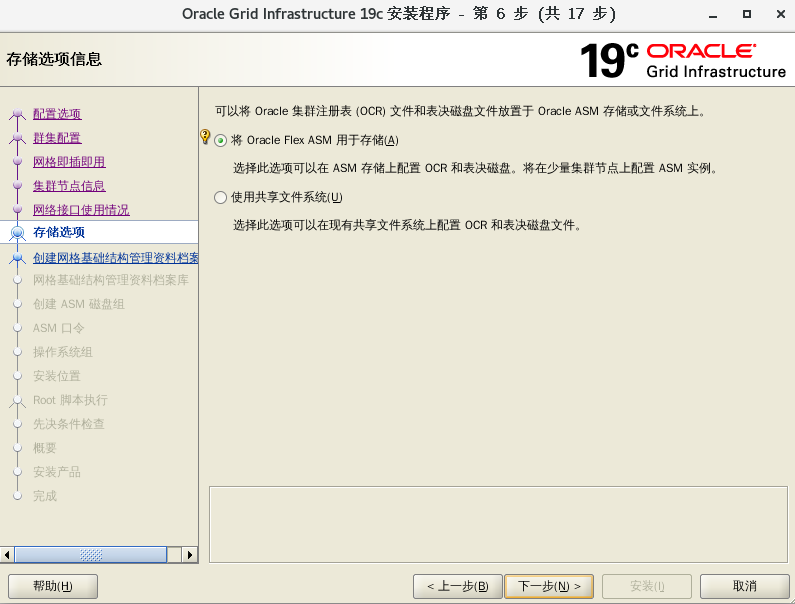
Task: Click the 帮助(H) help button
Action: pos(53,586)
